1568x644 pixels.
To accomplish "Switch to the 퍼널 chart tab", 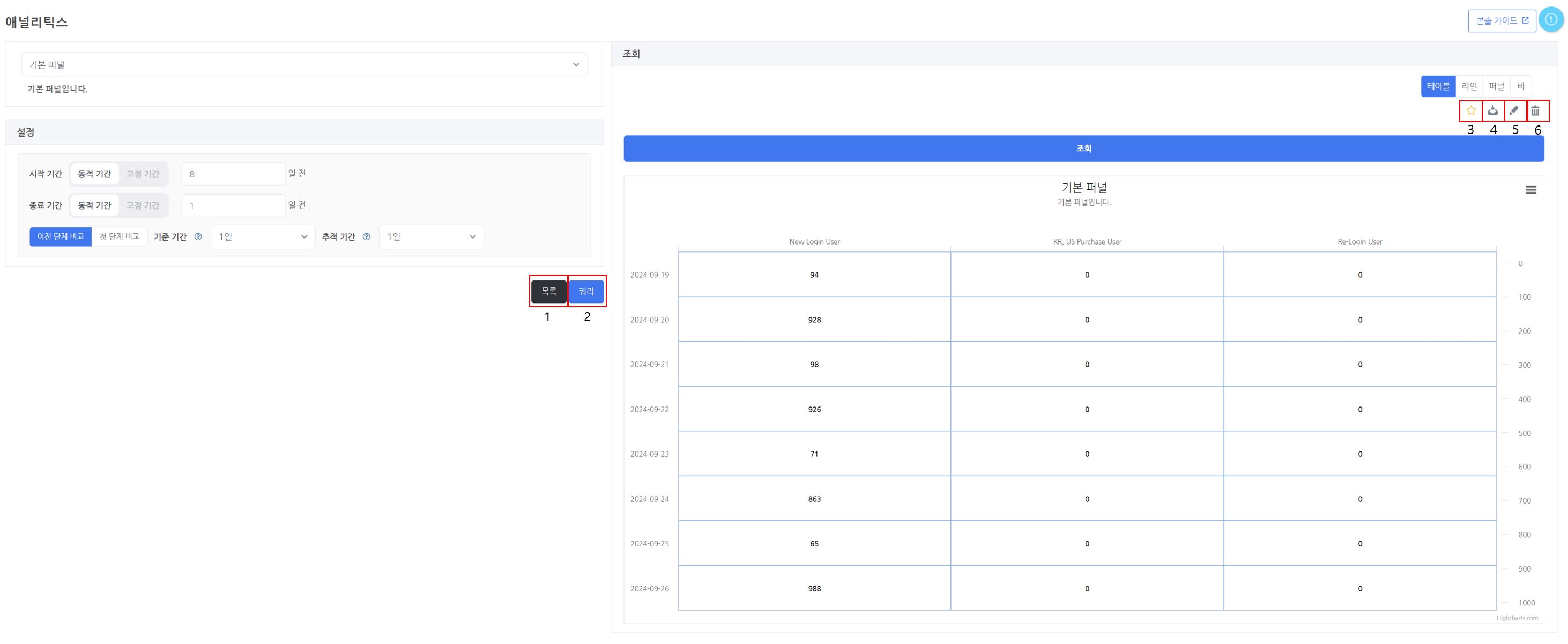I will (x=1496, y=86).
